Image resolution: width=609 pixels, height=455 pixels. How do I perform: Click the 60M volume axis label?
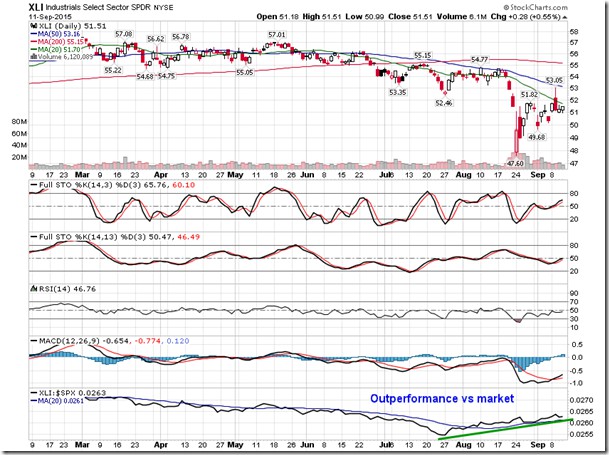point(19,134)
